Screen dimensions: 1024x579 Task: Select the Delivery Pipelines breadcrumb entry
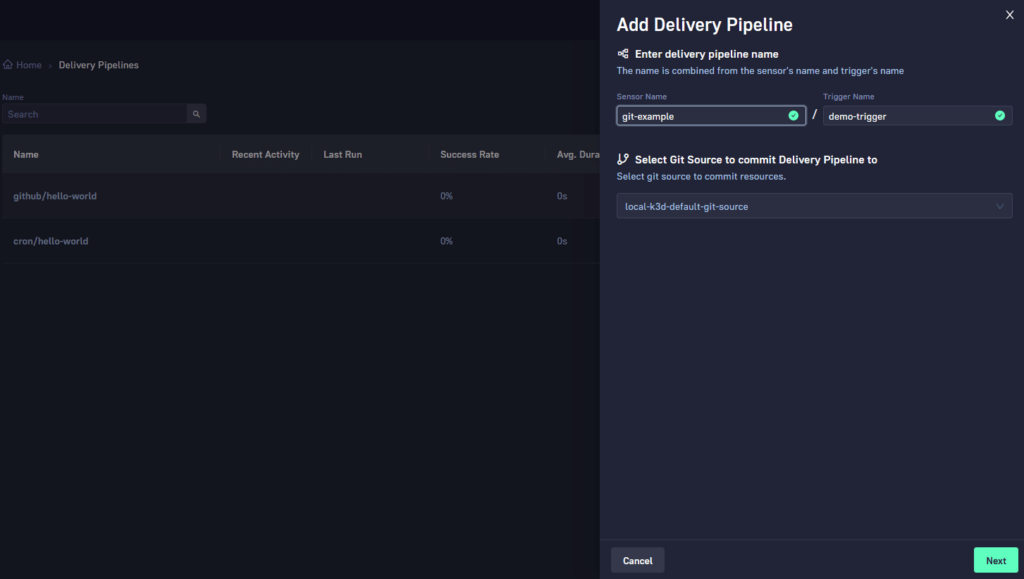pos(98,64)
